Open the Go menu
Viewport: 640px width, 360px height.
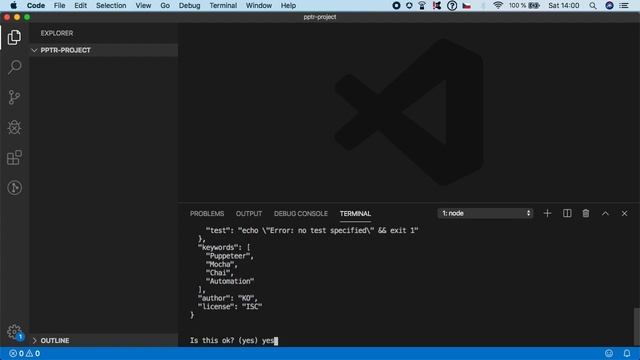(165, 6)
